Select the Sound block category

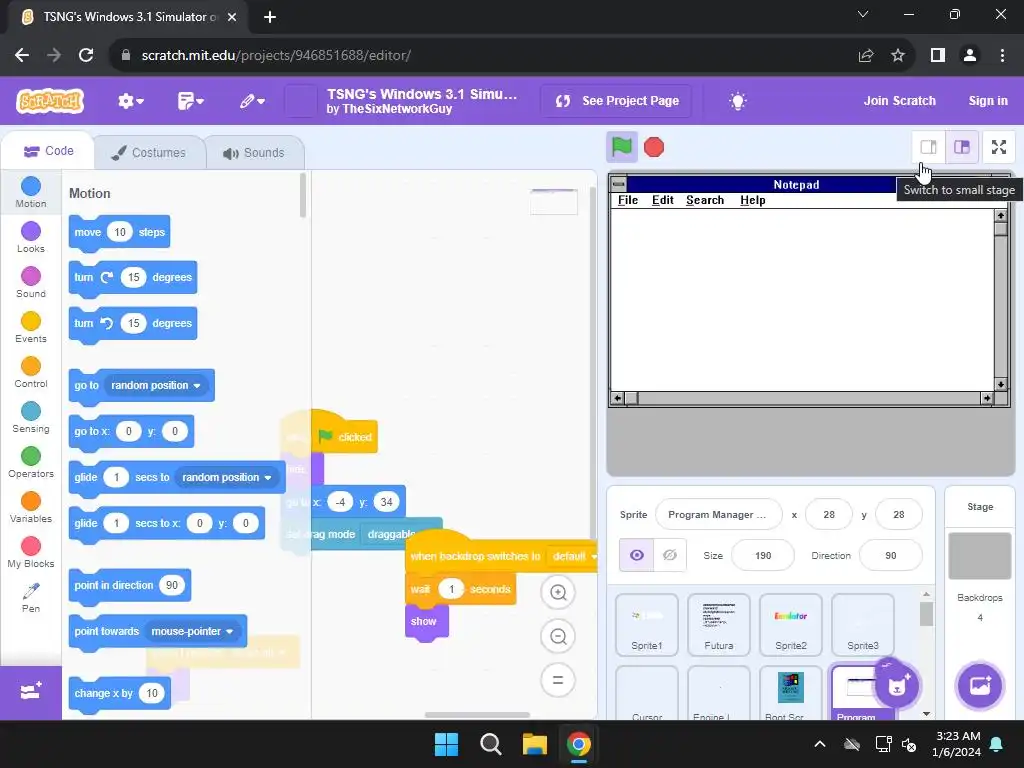click(x=31, y=283)
